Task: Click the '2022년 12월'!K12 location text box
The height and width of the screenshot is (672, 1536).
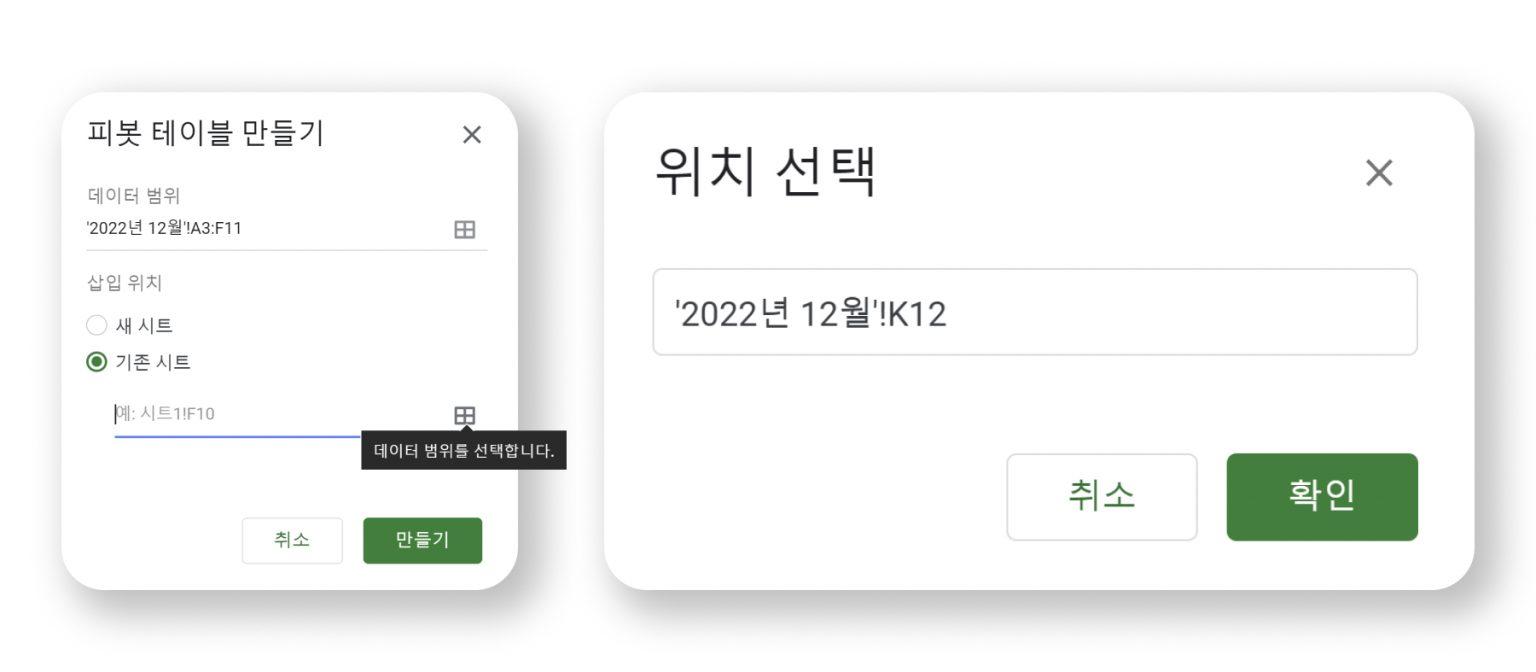Action: tap(1034, 312)
